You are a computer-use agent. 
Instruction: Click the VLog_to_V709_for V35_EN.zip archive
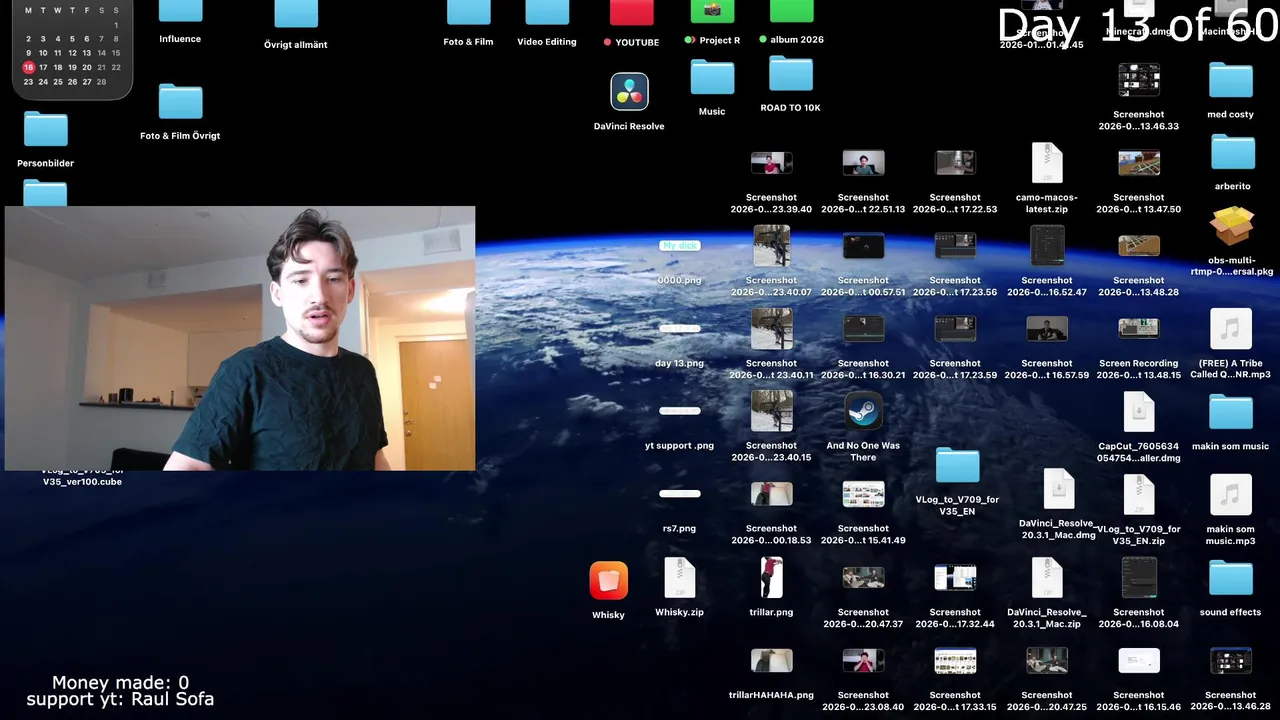tap(1139, 495)
